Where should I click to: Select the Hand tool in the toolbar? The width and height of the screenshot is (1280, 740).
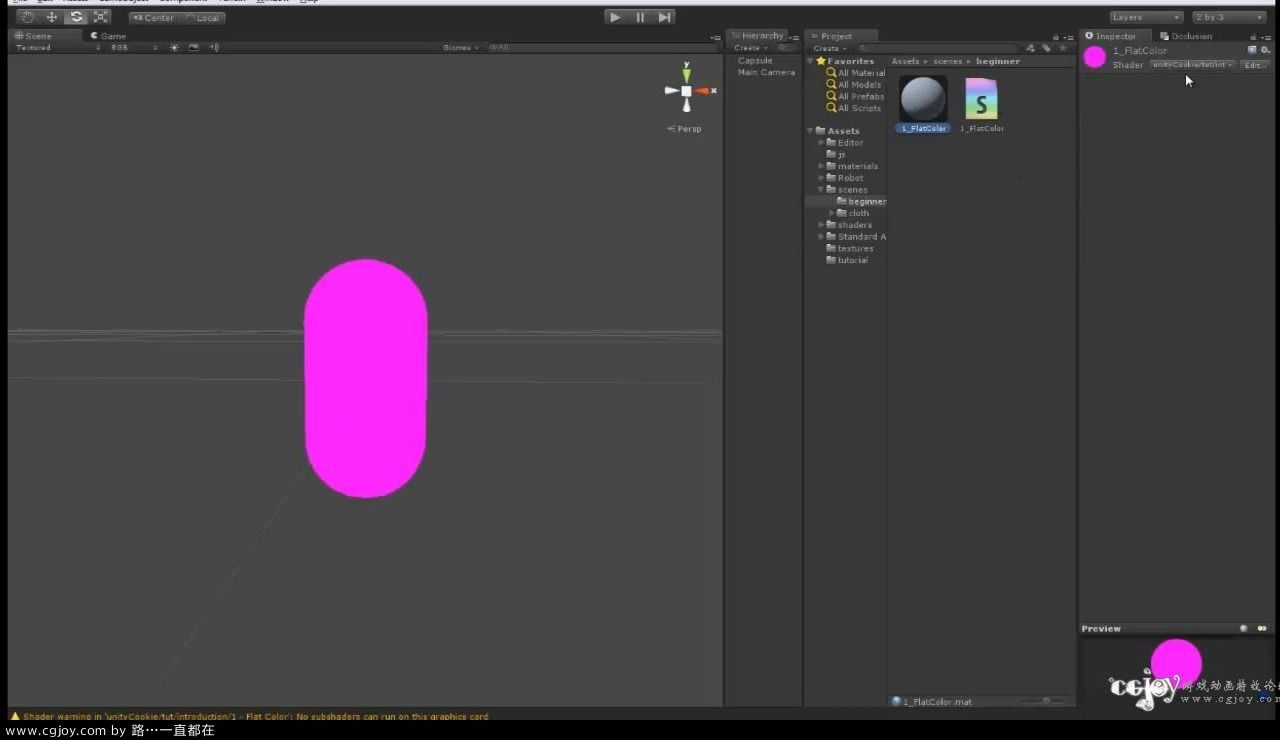(x=27, y=17)
